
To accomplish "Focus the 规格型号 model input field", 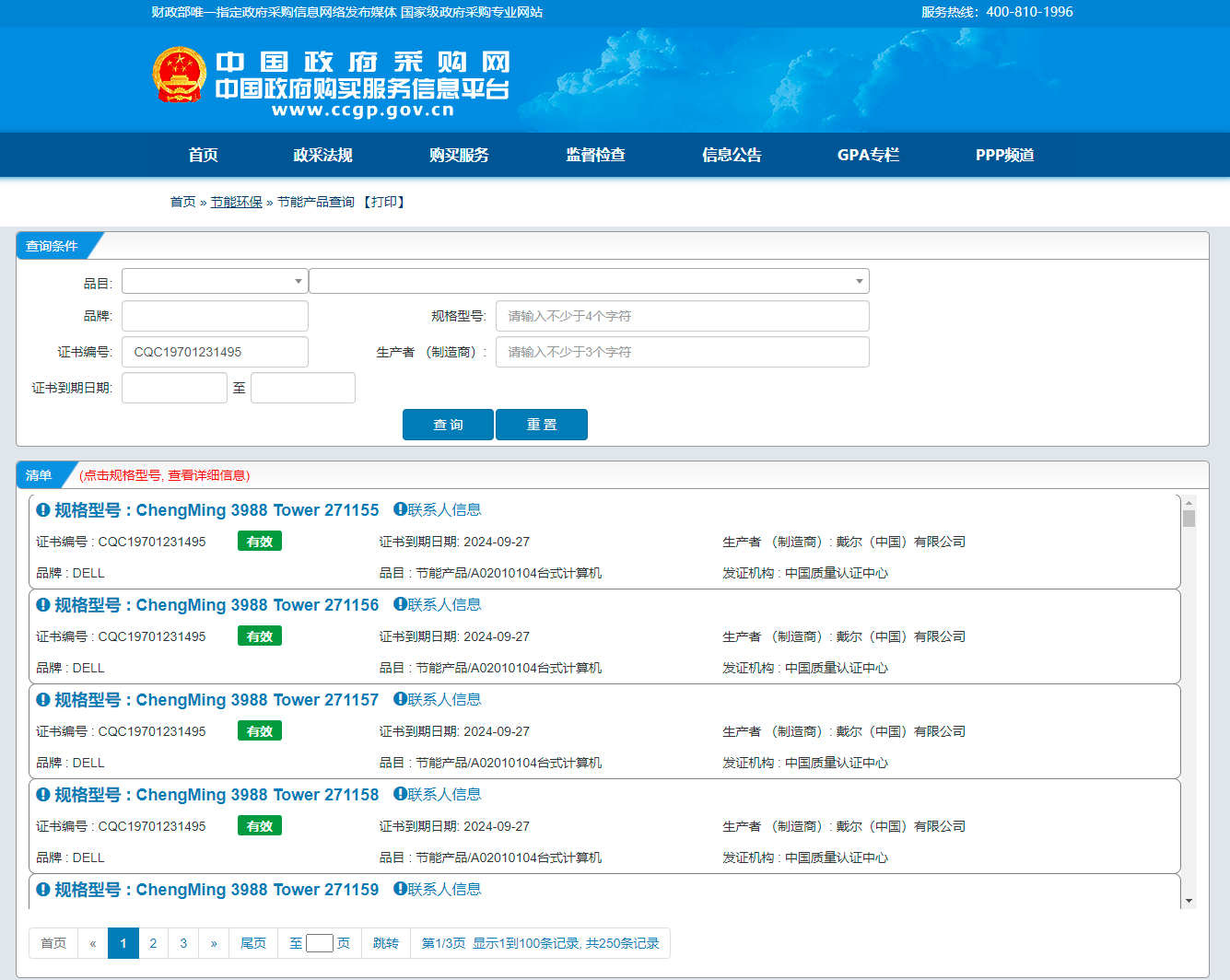I will click(683, 316).
